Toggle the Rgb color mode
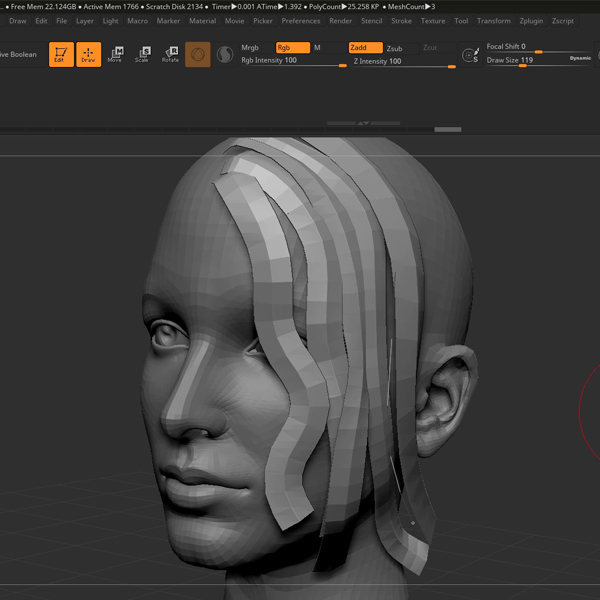Viewport: 600px width, 600px height. pyautogui.click(x=292, y=47)
